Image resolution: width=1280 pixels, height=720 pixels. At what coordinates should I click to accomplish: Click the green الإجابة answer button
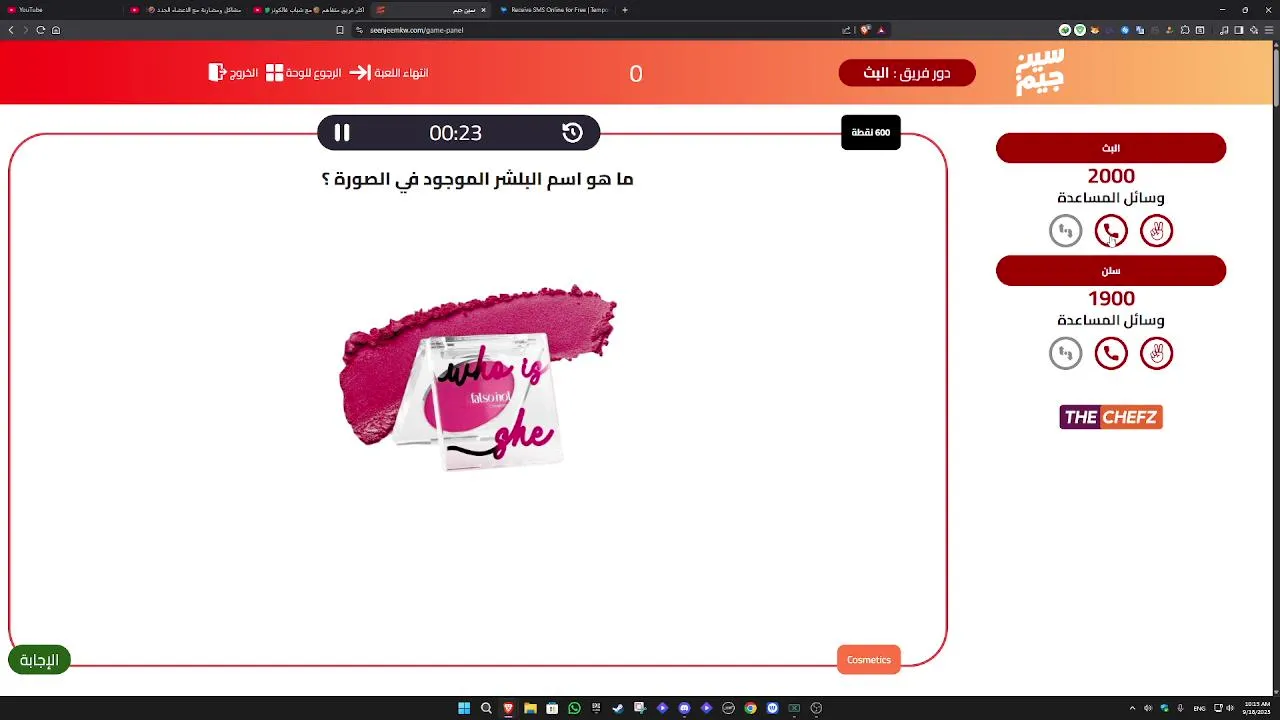point(39,660)
